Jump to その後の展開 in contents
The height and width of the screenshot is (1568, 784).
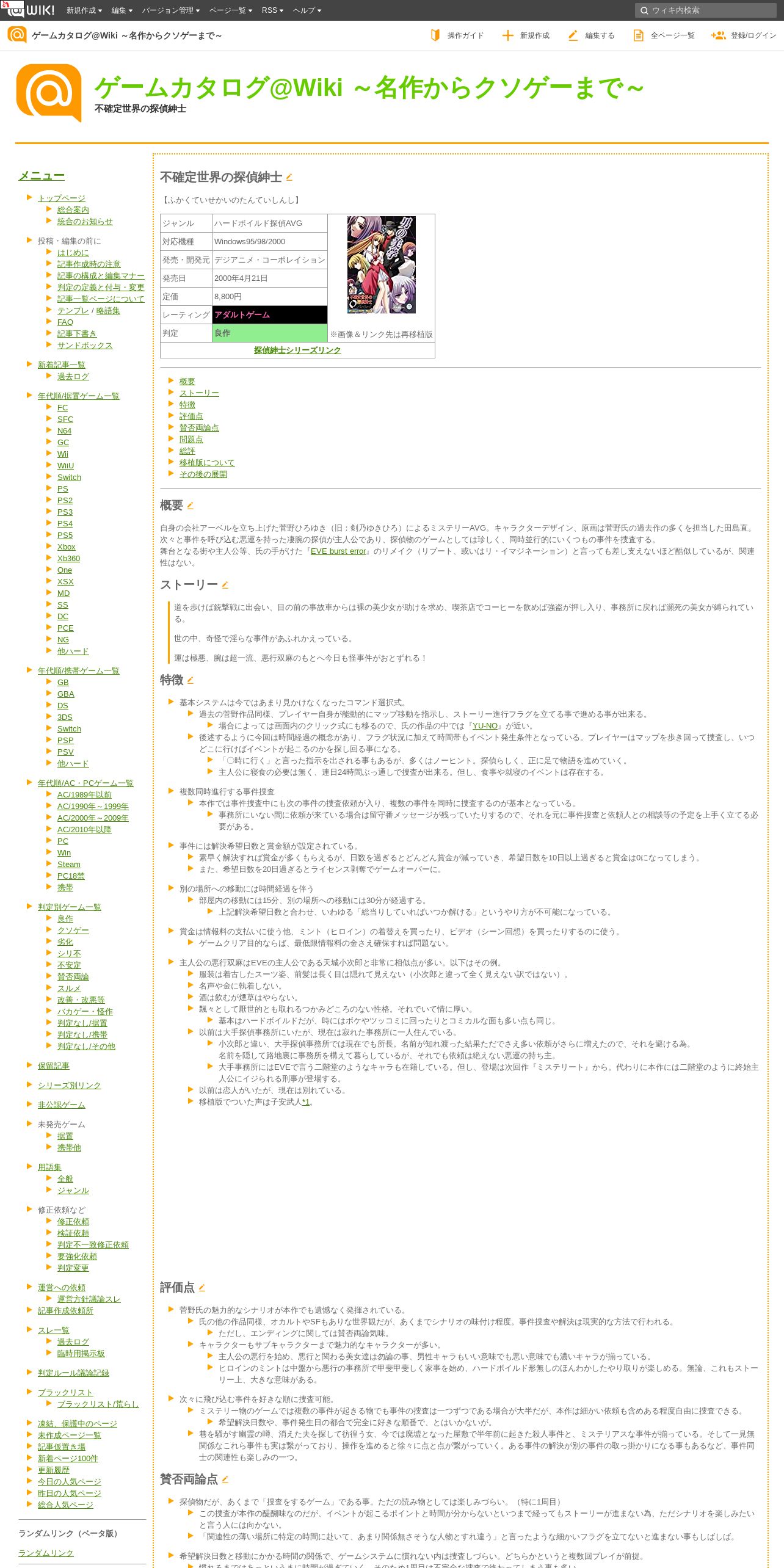coord(203,474)
